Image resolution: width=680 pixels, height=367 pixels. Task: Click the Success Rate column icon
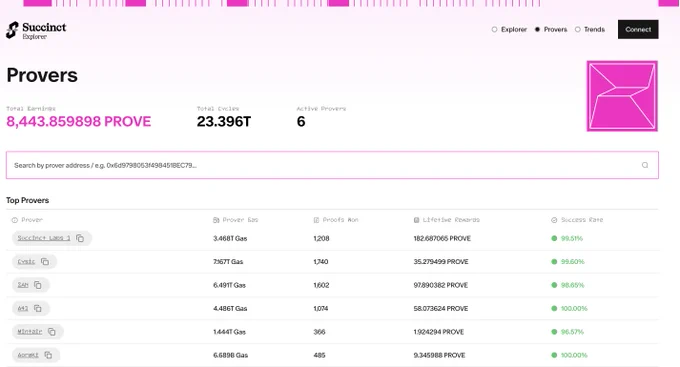tap(554, 220)
